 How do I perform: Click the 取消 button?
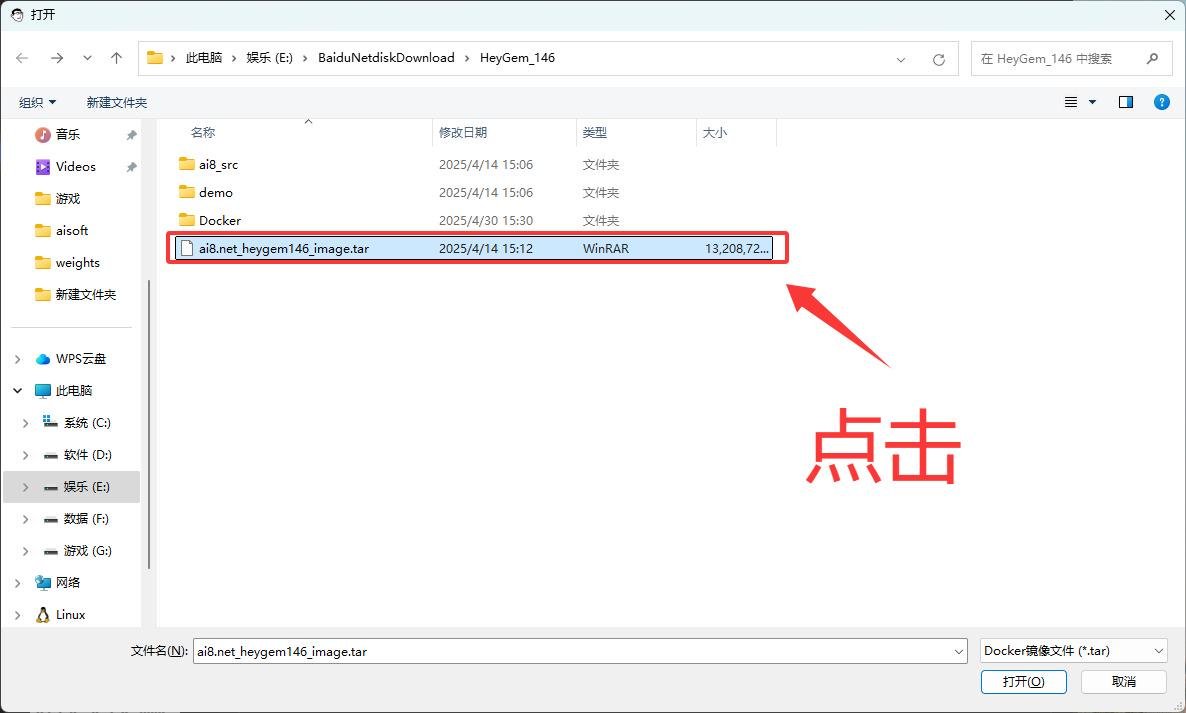[x=1123, y=681]
